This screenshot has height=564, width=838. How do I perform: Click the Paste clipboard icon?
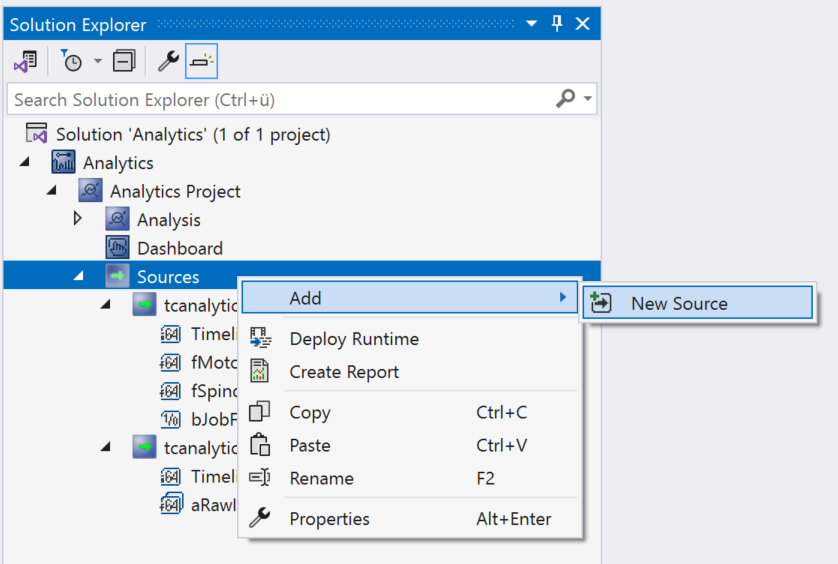click(260, 444)
